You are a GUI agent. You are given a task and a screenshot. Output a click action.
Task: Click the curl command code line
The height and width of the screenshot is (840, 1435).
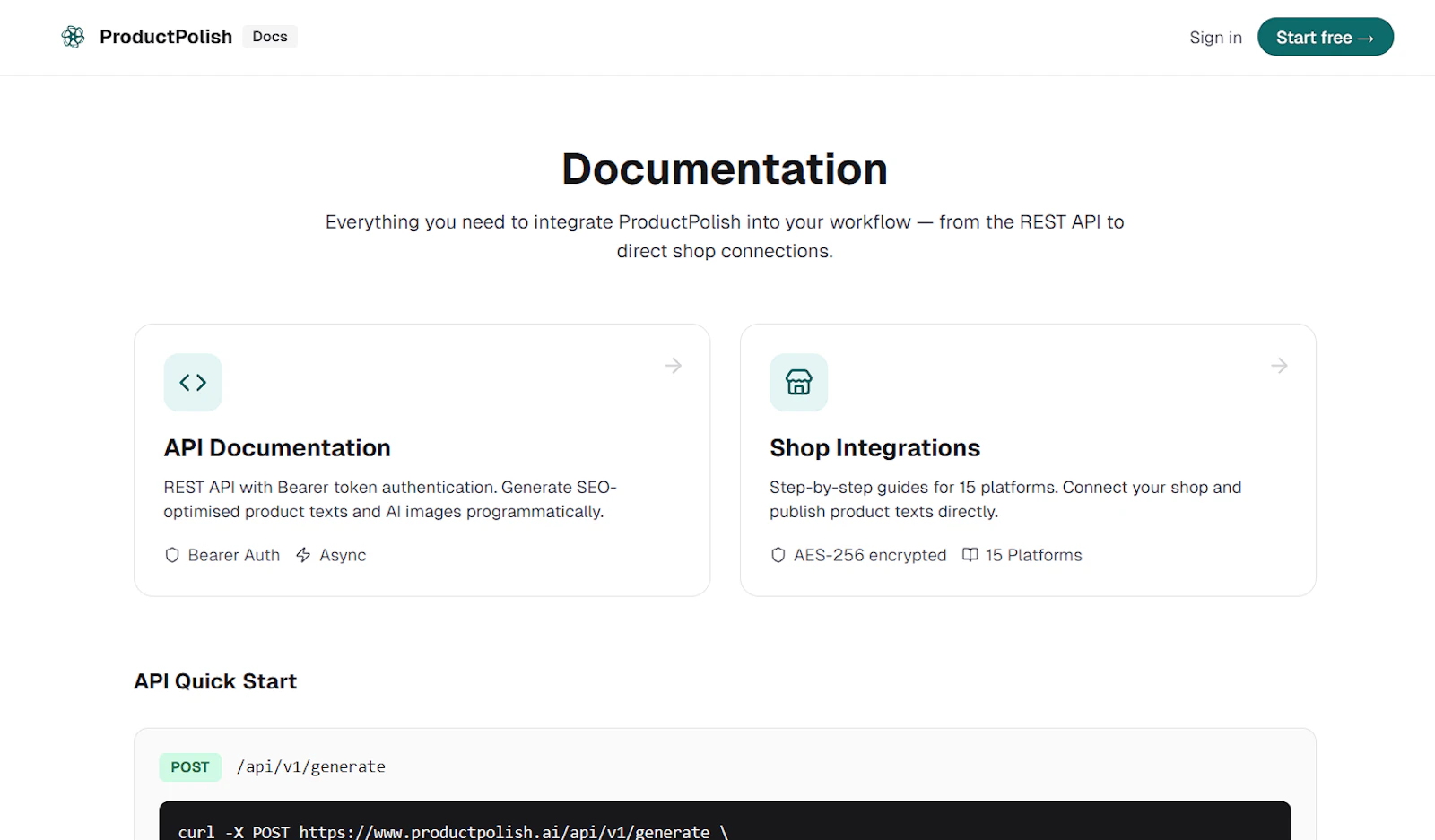point(453,831)
